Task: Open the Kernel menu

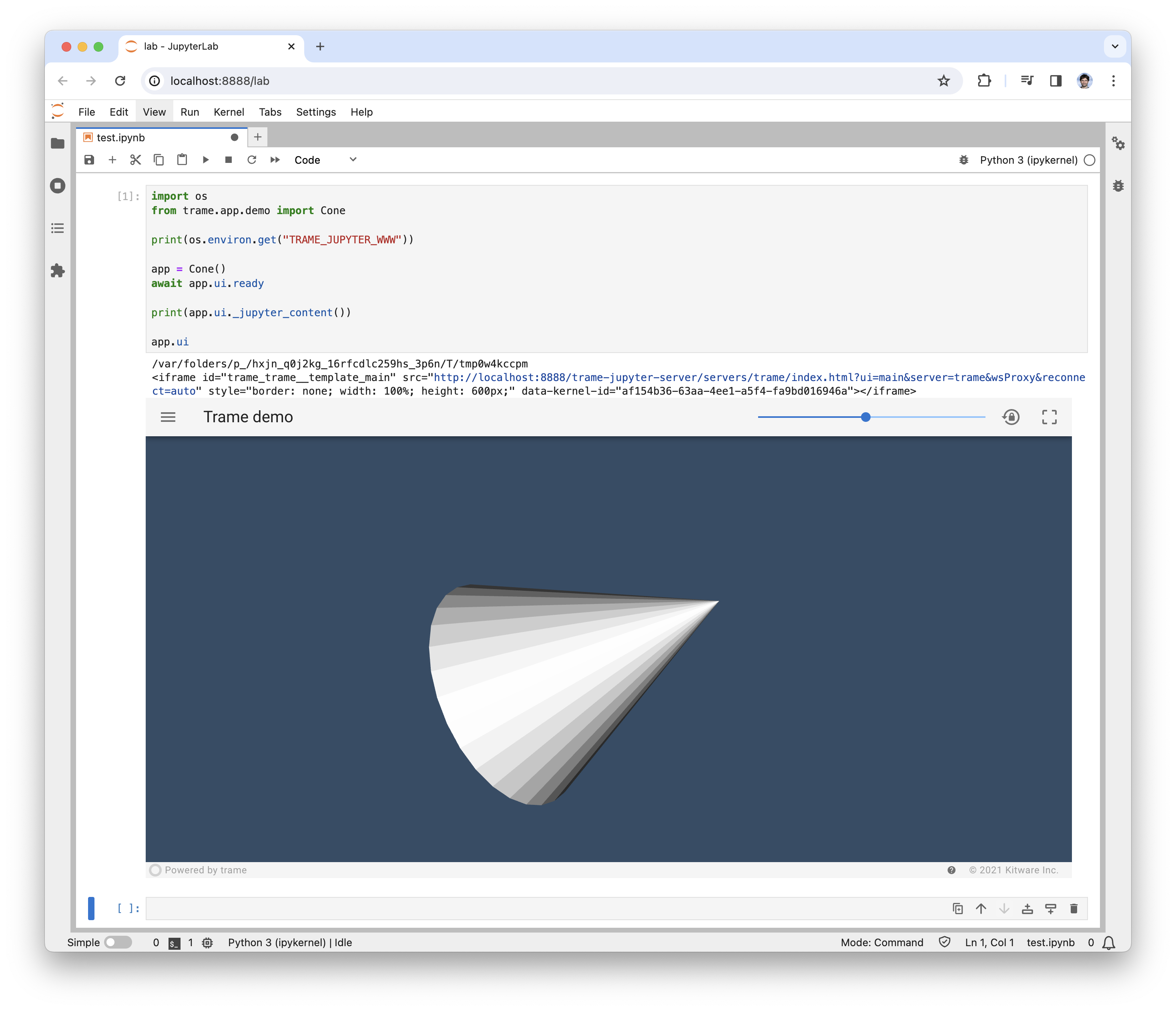Action: pos(229,112)
